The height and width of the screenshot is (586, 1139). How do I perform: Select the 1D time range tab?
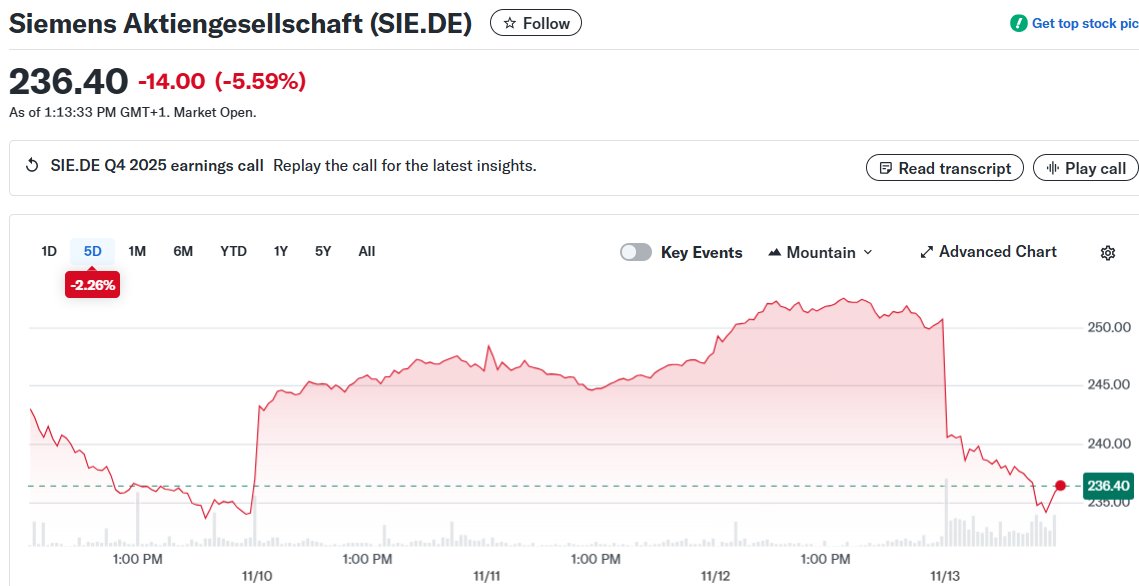coord(49,251)
